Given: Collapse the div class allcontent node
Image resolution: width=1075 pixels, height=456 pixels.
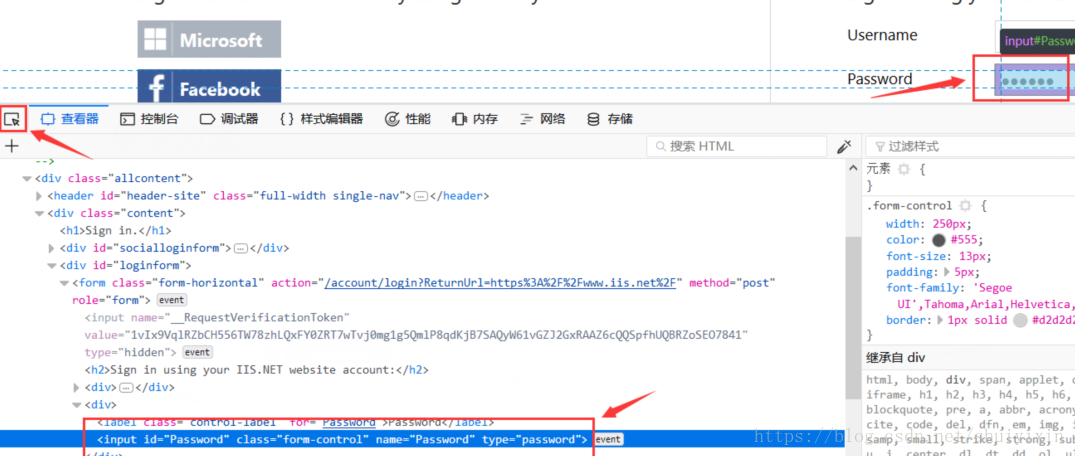Looking at the screenshot, I should pyautogui.click(x=27, y=179).
